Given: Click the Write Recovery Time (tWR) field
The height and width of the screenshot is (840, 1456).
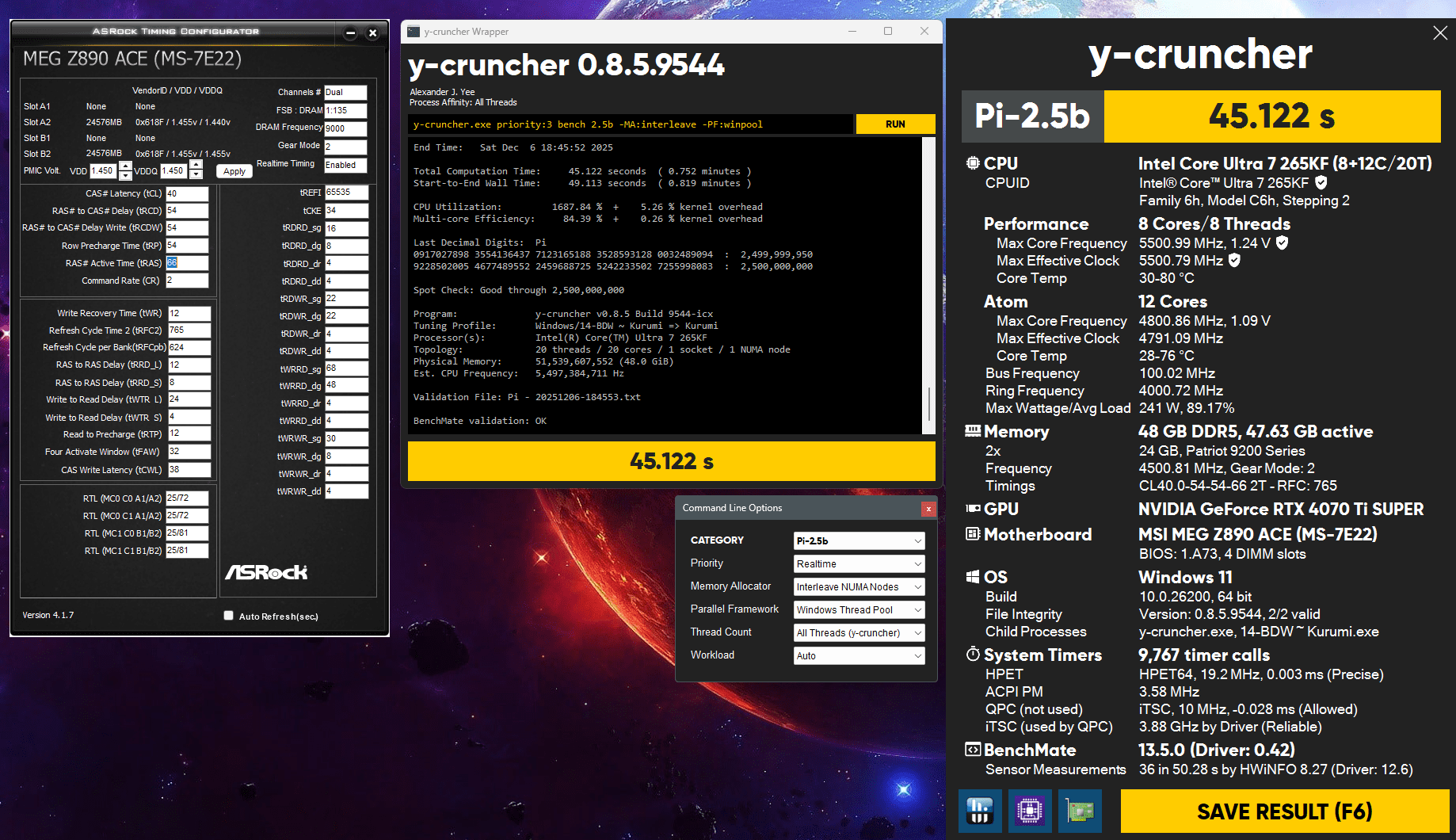Looking at the screenshot, I should (x=189, y=313).
